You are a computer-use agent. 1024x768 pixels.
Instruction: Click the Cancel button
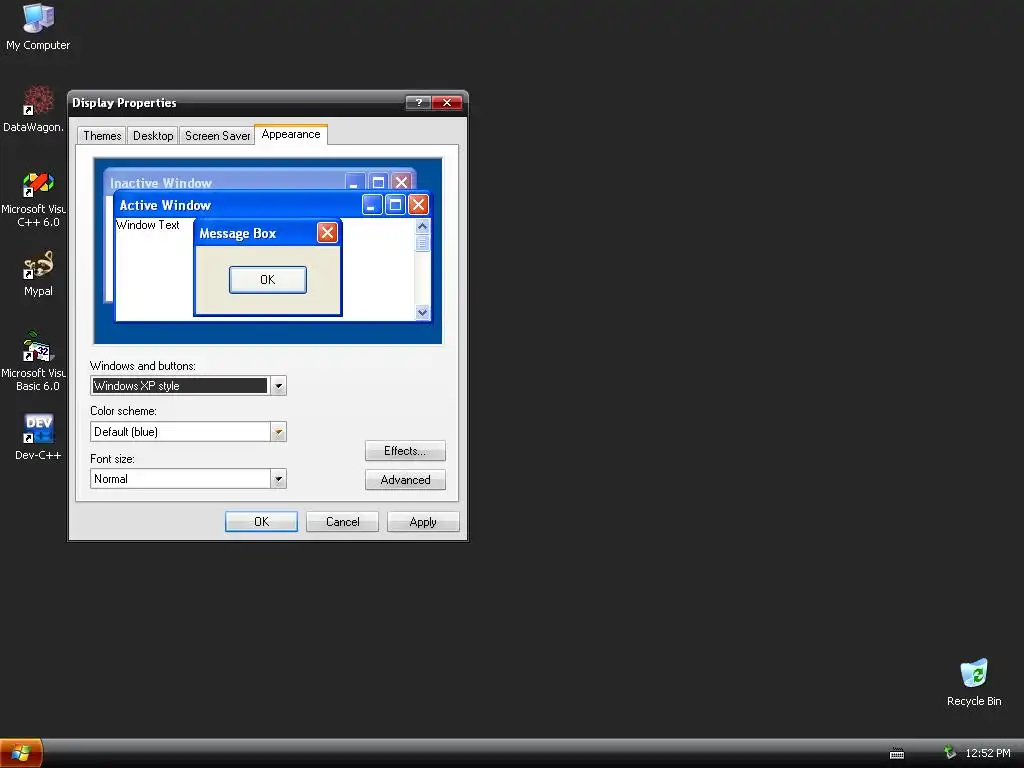pyautogui.click(x=342, y=522)
